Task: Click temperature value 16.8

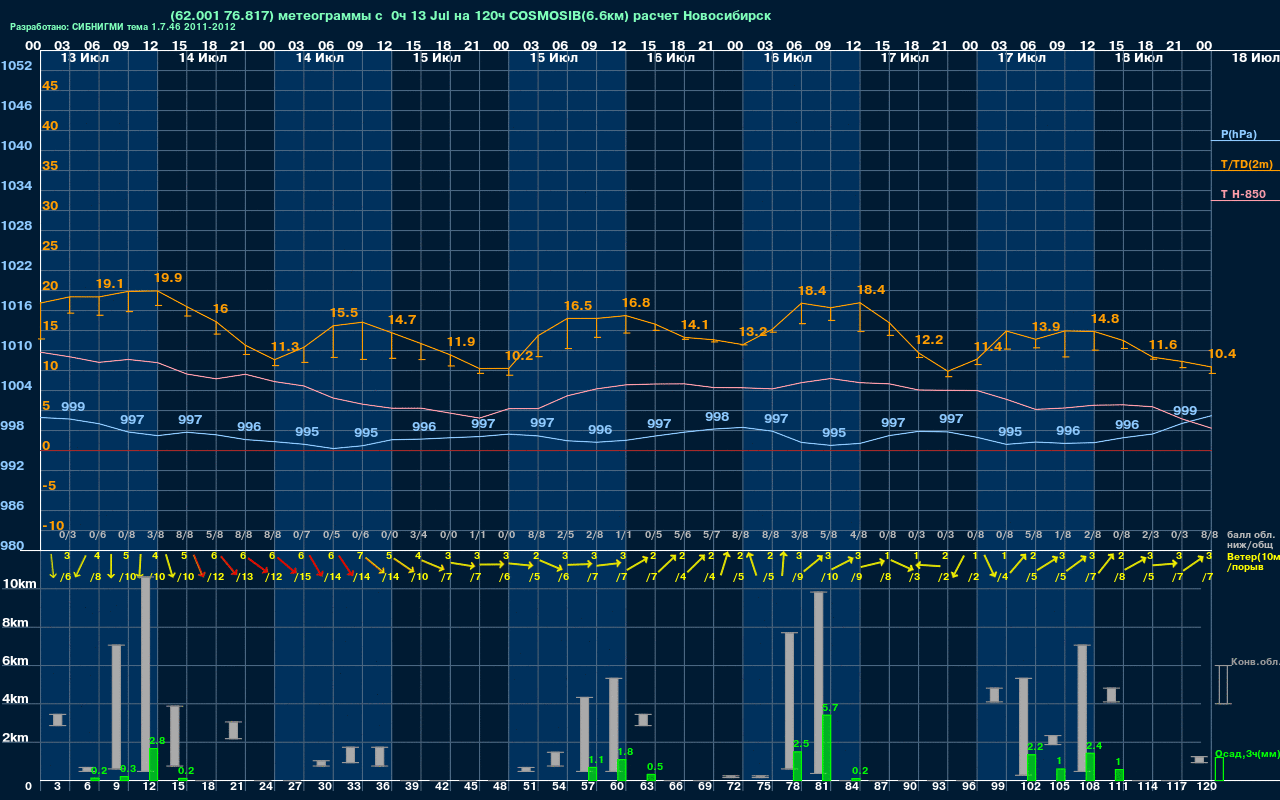Action: [x=636, y=303]
